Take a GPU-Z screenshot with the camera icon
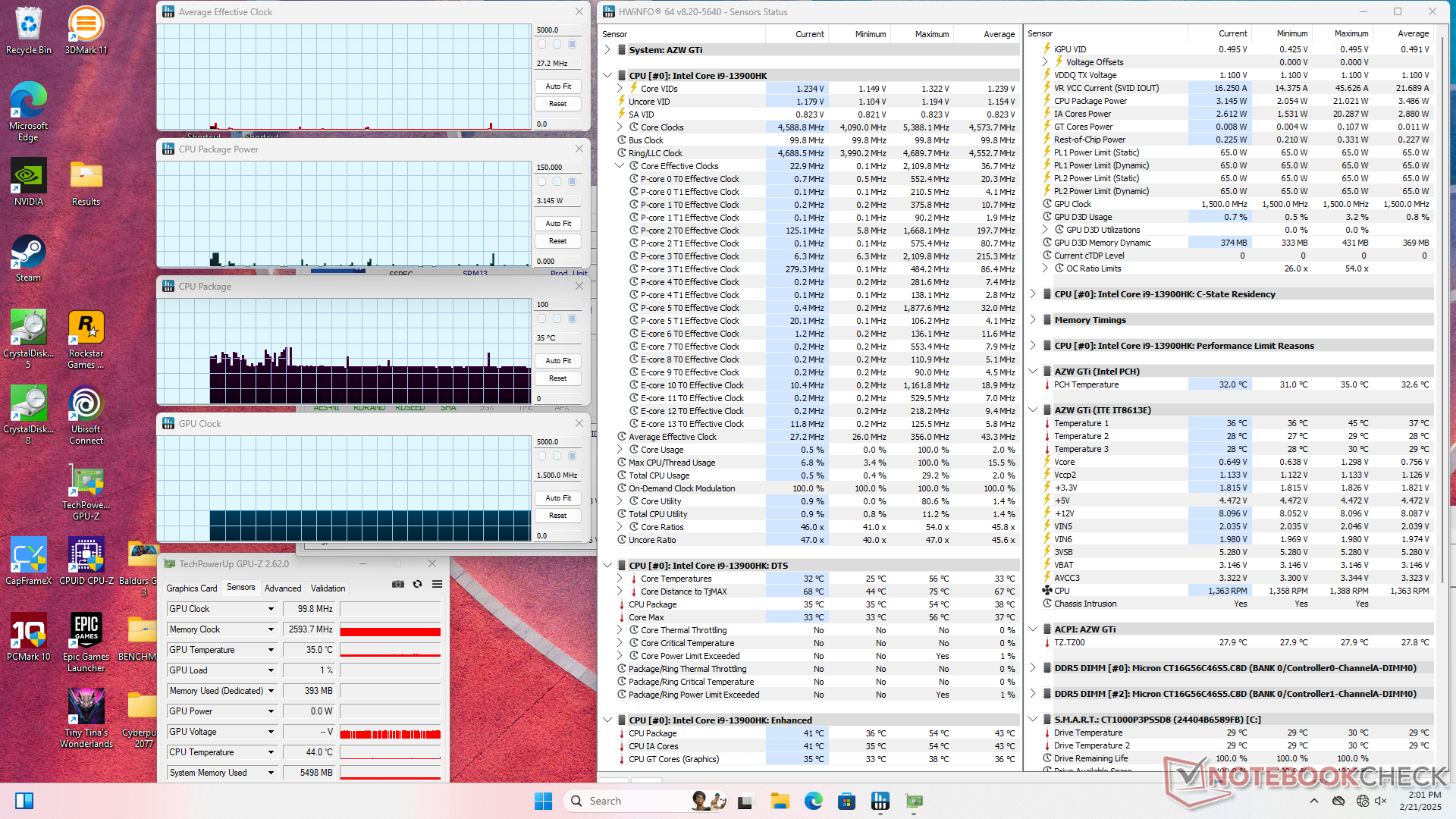 [x=398, y=584]
